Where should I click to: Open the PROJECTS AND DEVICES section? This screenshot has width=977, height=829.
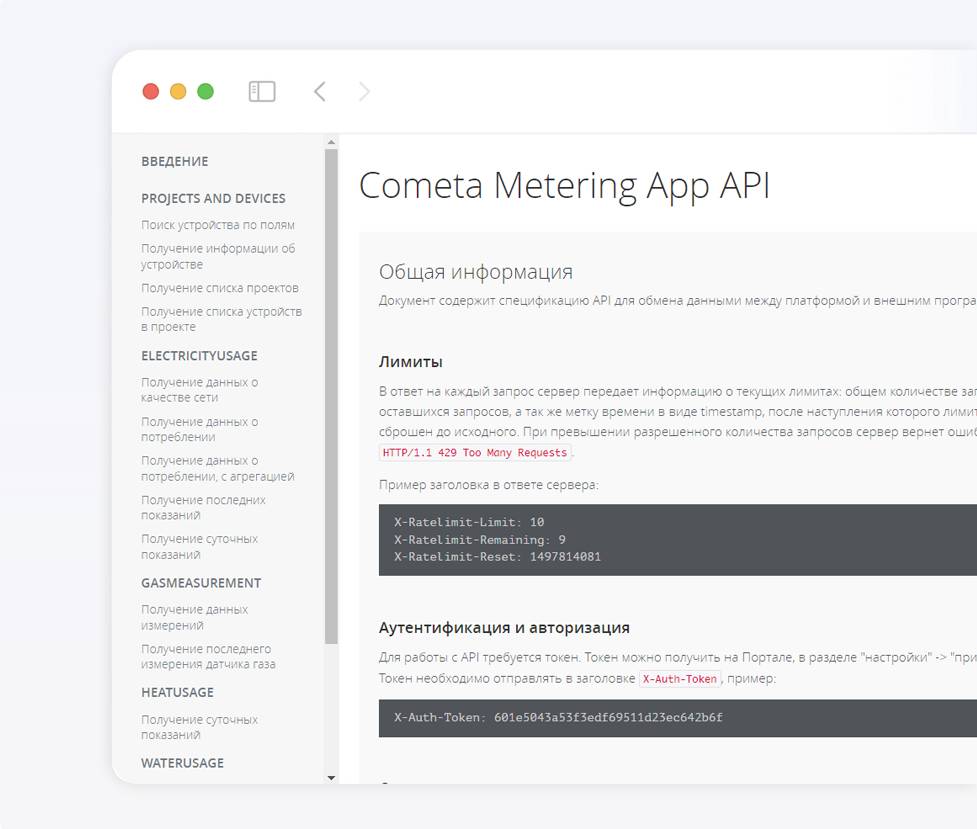click(213, 198)
